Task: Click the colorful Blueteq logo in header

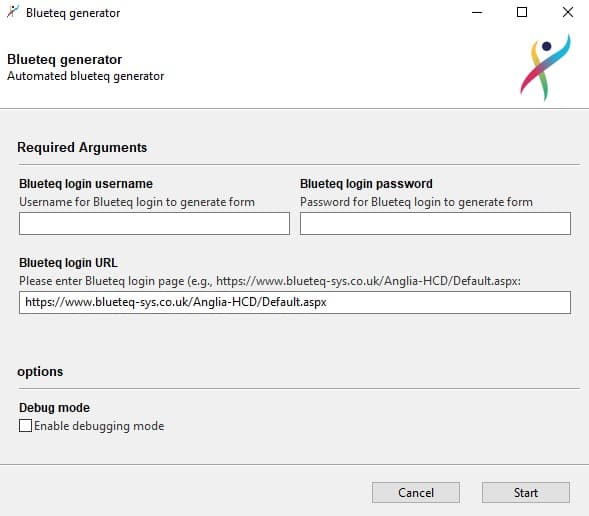Action: 545,68
